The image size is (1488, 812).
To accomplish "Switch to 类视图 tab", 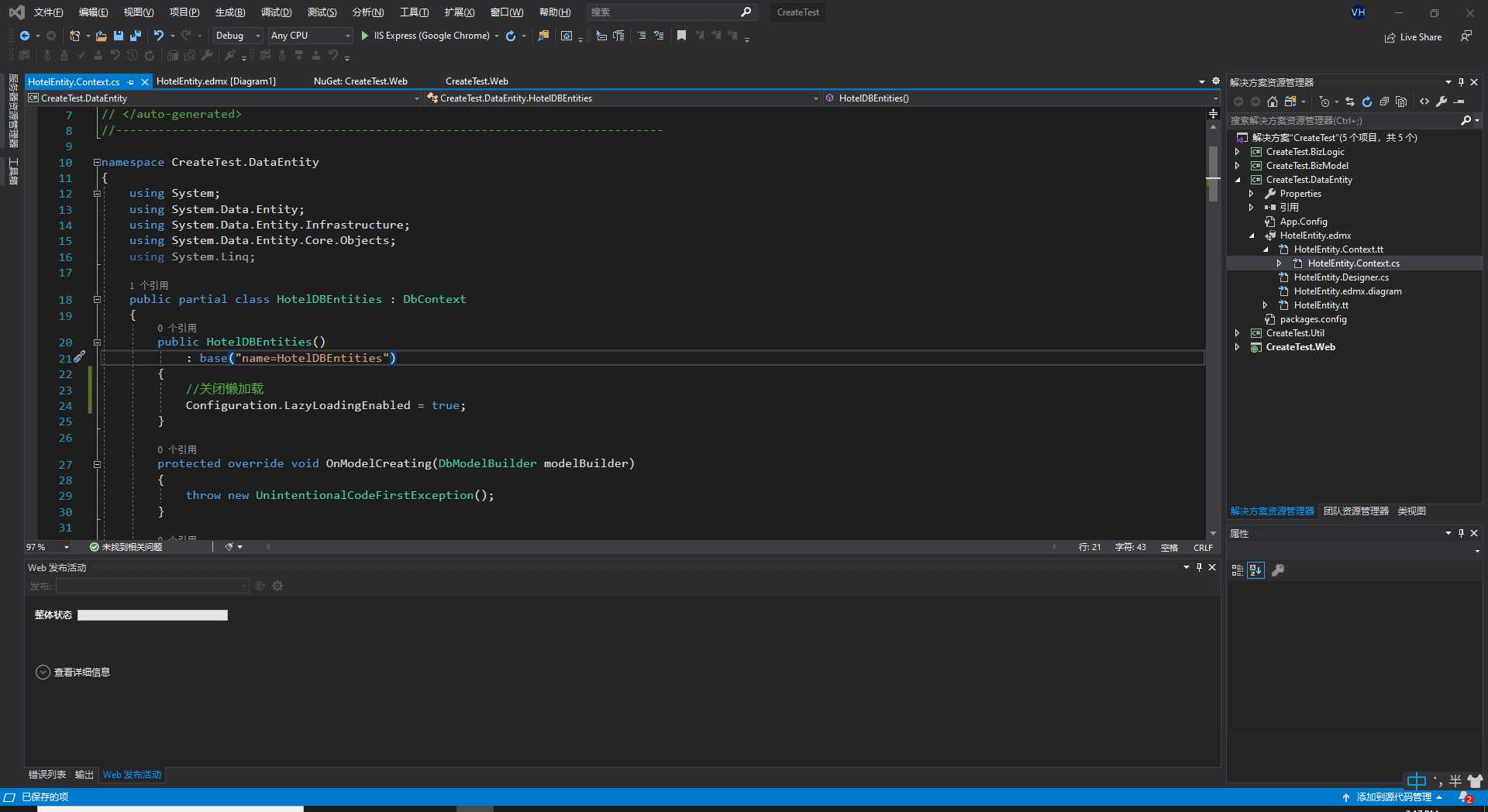I will 1412,511.
